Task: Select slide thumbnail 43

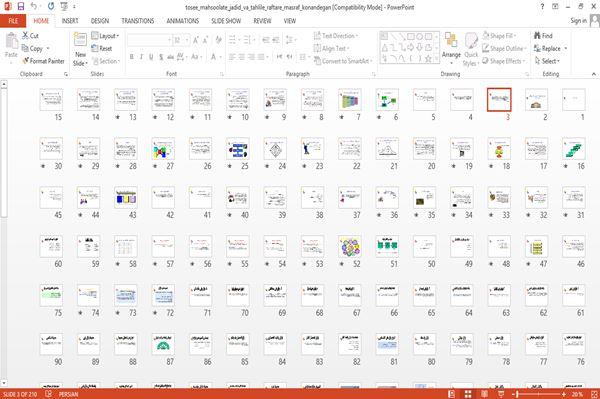Action: tap(126, 197)
